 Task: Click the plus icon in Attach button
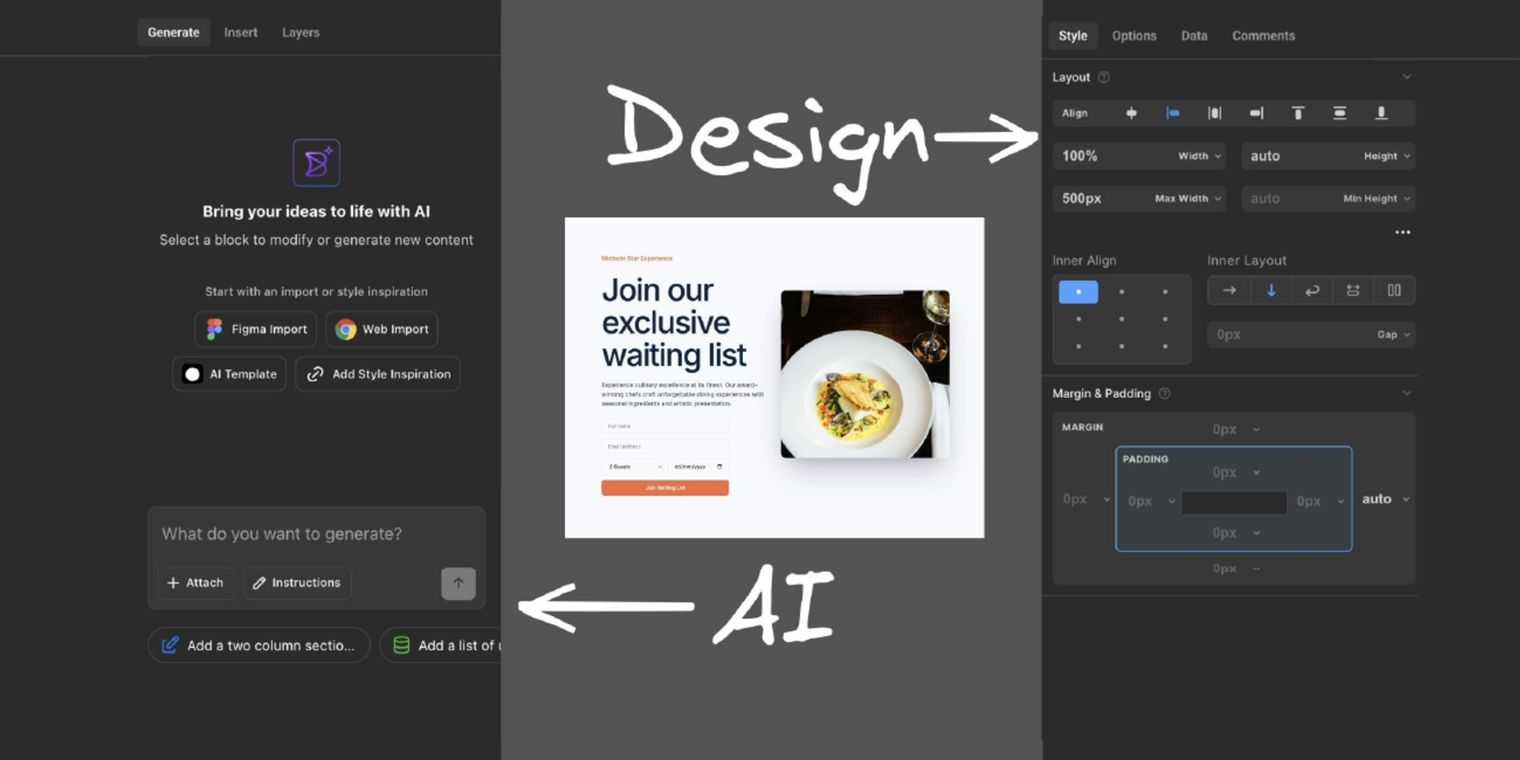point(173,583)
